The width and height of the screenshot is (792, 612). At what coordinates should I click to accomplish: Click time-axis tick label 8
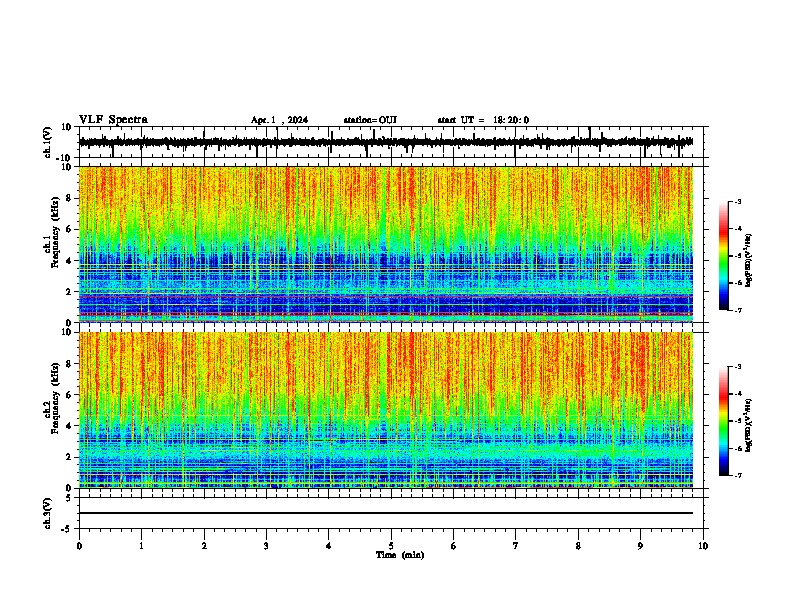[578, 546]
